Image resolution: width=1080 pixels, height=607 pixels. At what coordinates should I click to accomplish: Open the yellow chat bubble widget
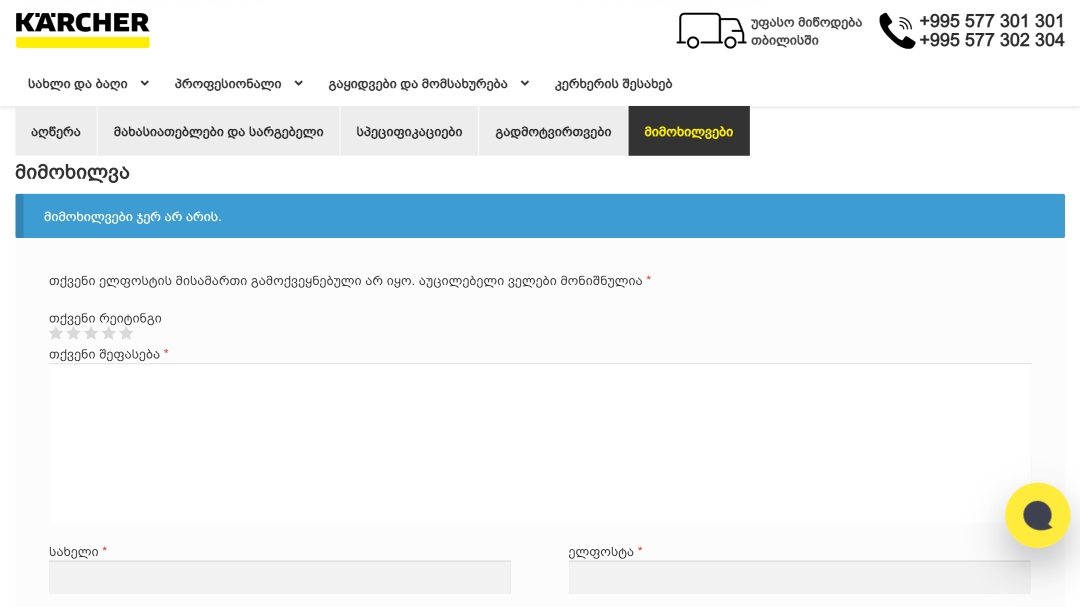click(x=1037, y=515)
